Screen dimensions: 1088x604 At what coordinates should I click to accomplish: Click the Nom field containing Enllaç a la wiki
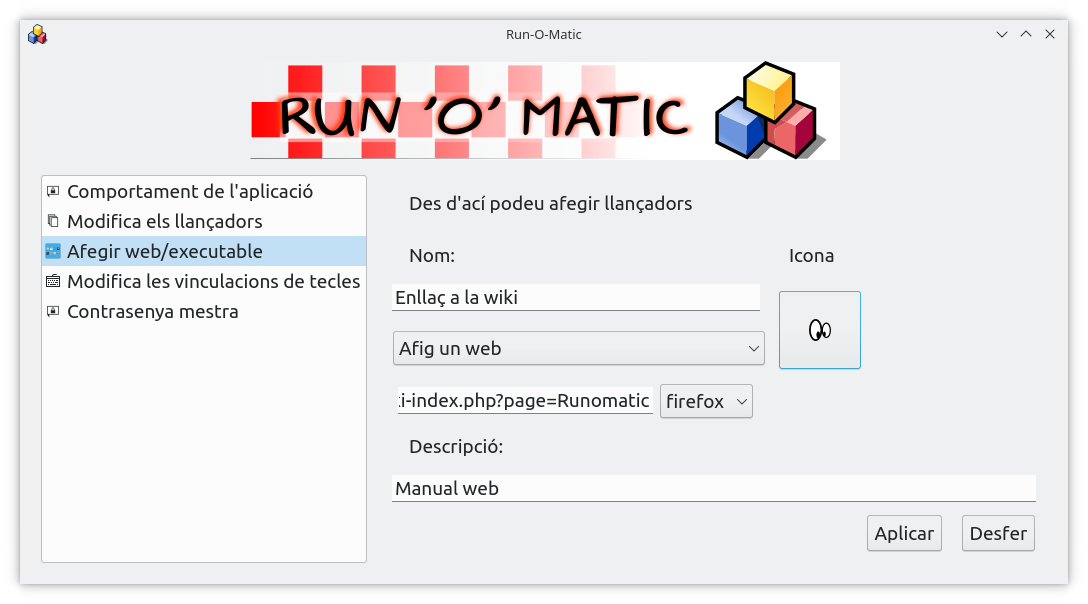tap(576, 297)
